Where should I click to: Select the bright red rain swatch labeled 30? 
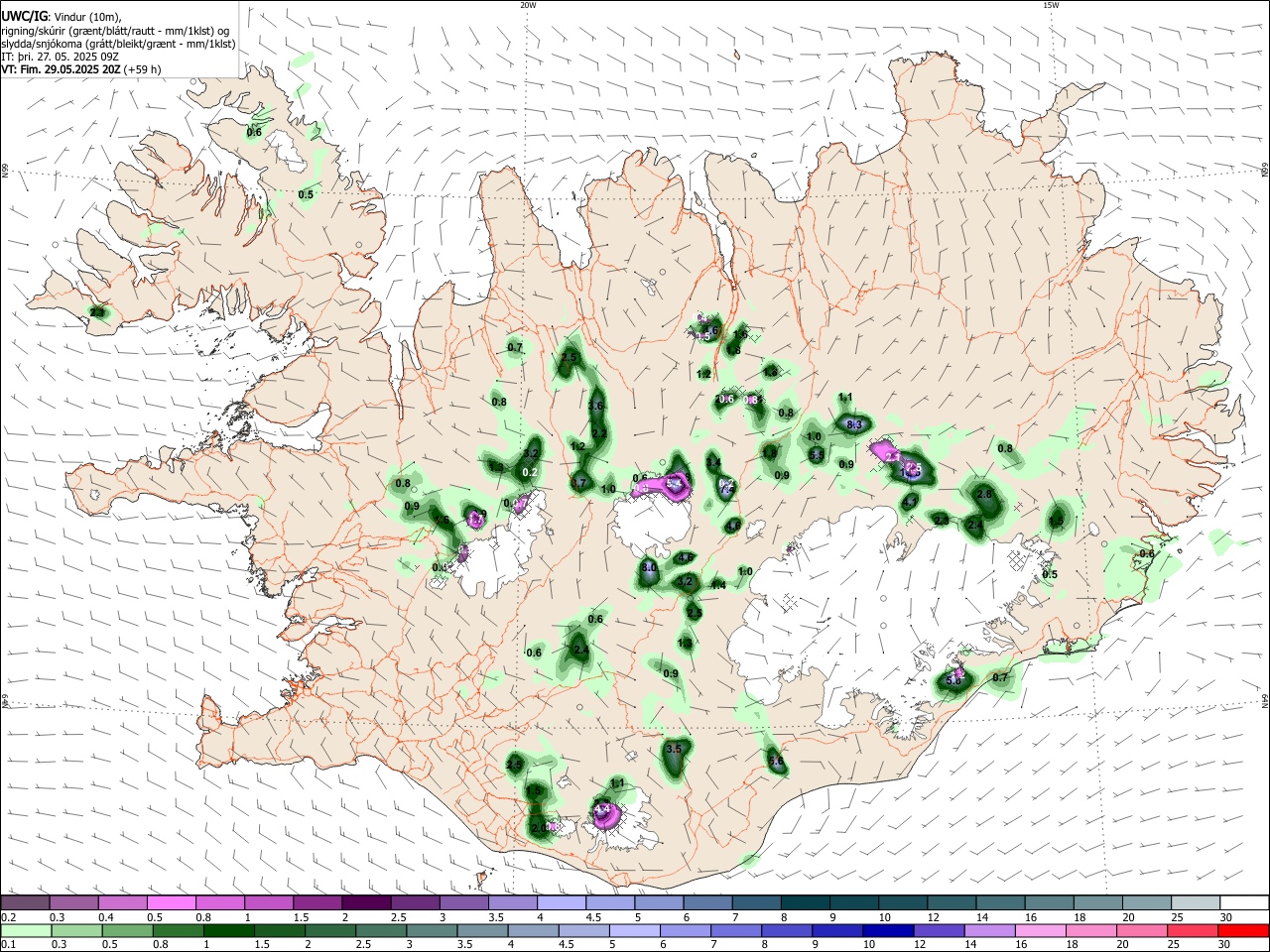click(1244, 930)
